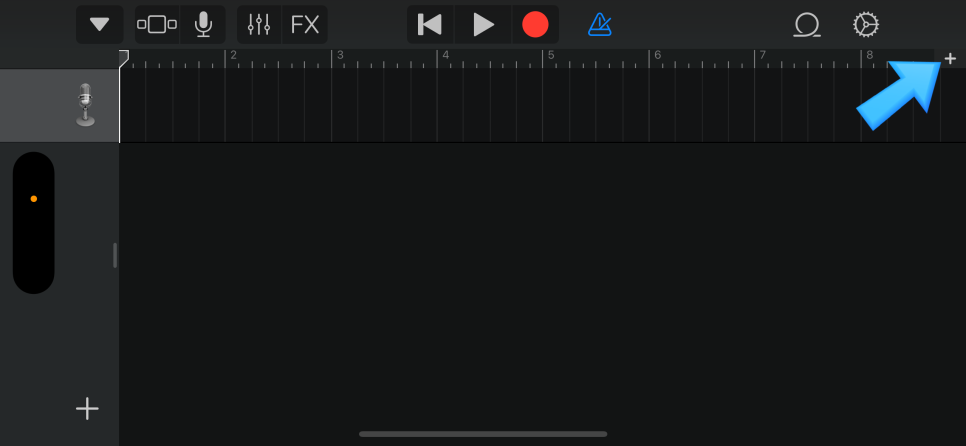Select the Audio Recorder microphone track header
The width and height of the screenshot is (966, 446).
(x=60, y=105)
